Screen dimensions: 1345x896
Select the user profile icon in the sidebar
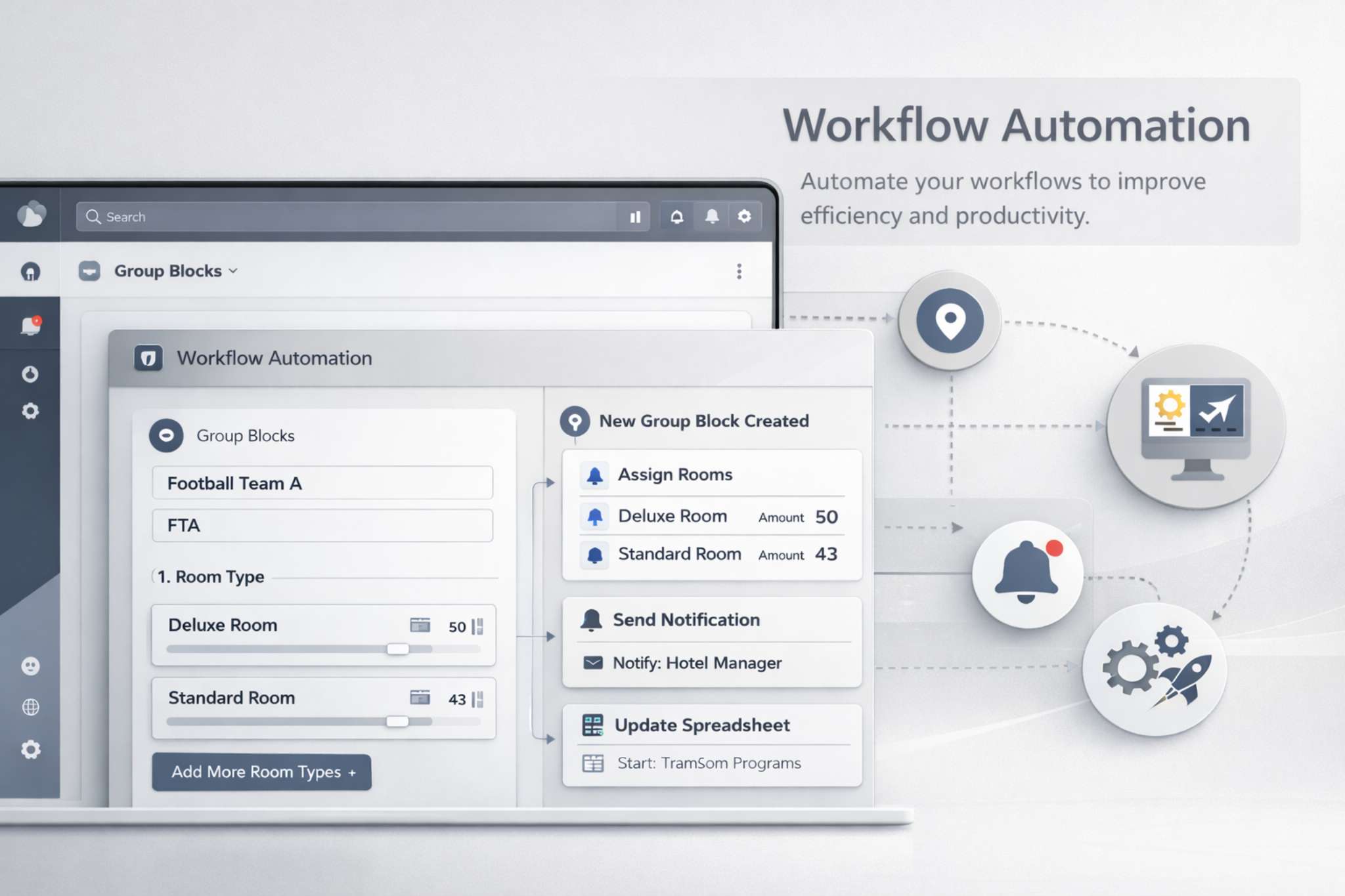coord(31,665)
